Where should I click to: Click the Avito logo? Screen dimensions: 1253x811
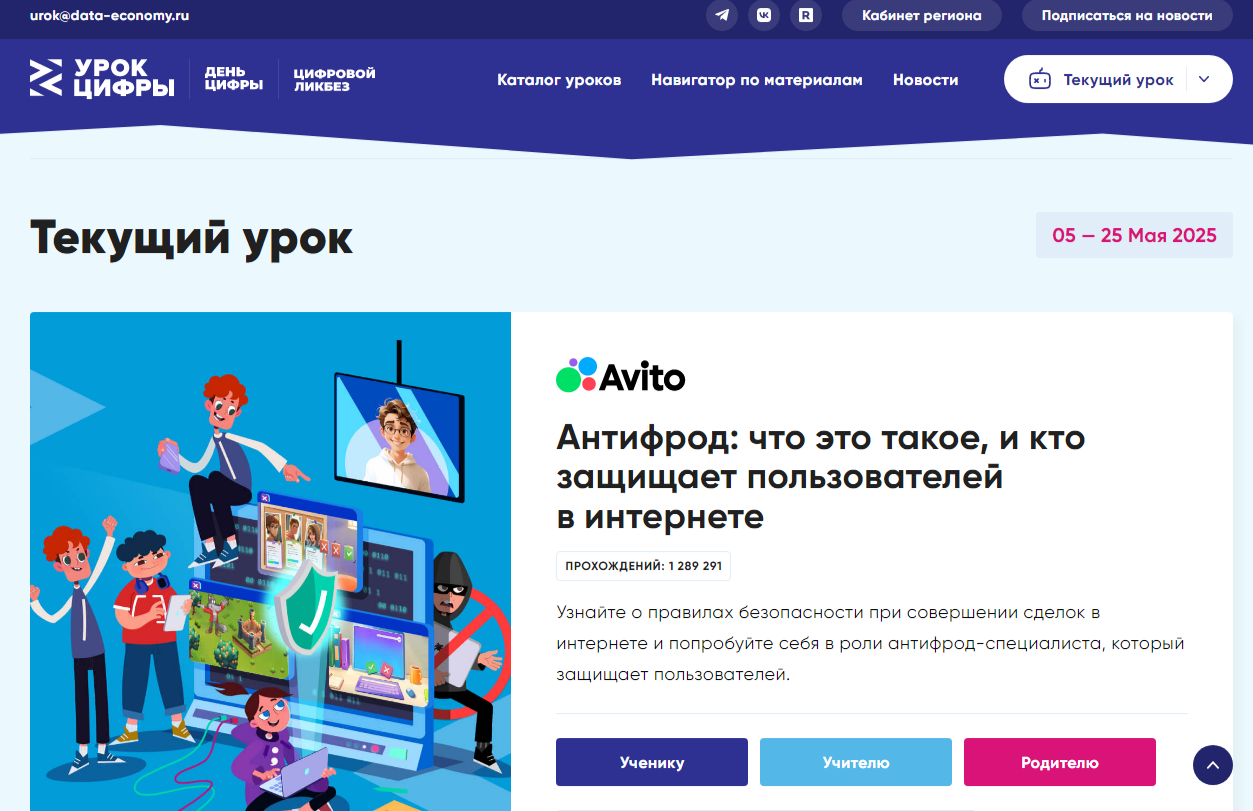(621, 376)
